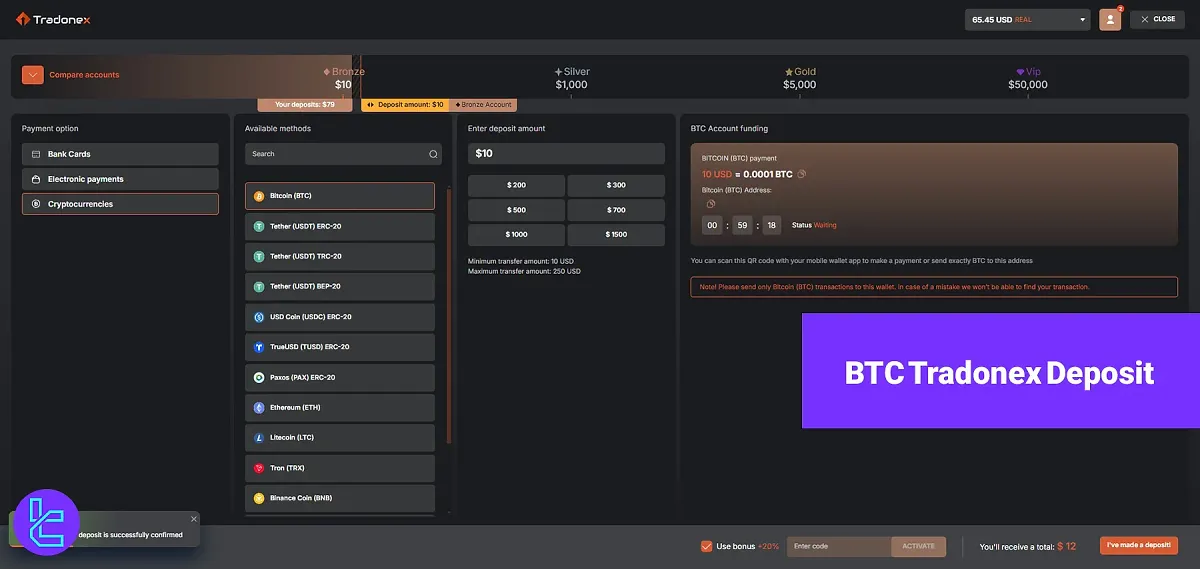Click the Silver tier icon
Viewport: 1200px width, 569px height.
coord(559,72)
